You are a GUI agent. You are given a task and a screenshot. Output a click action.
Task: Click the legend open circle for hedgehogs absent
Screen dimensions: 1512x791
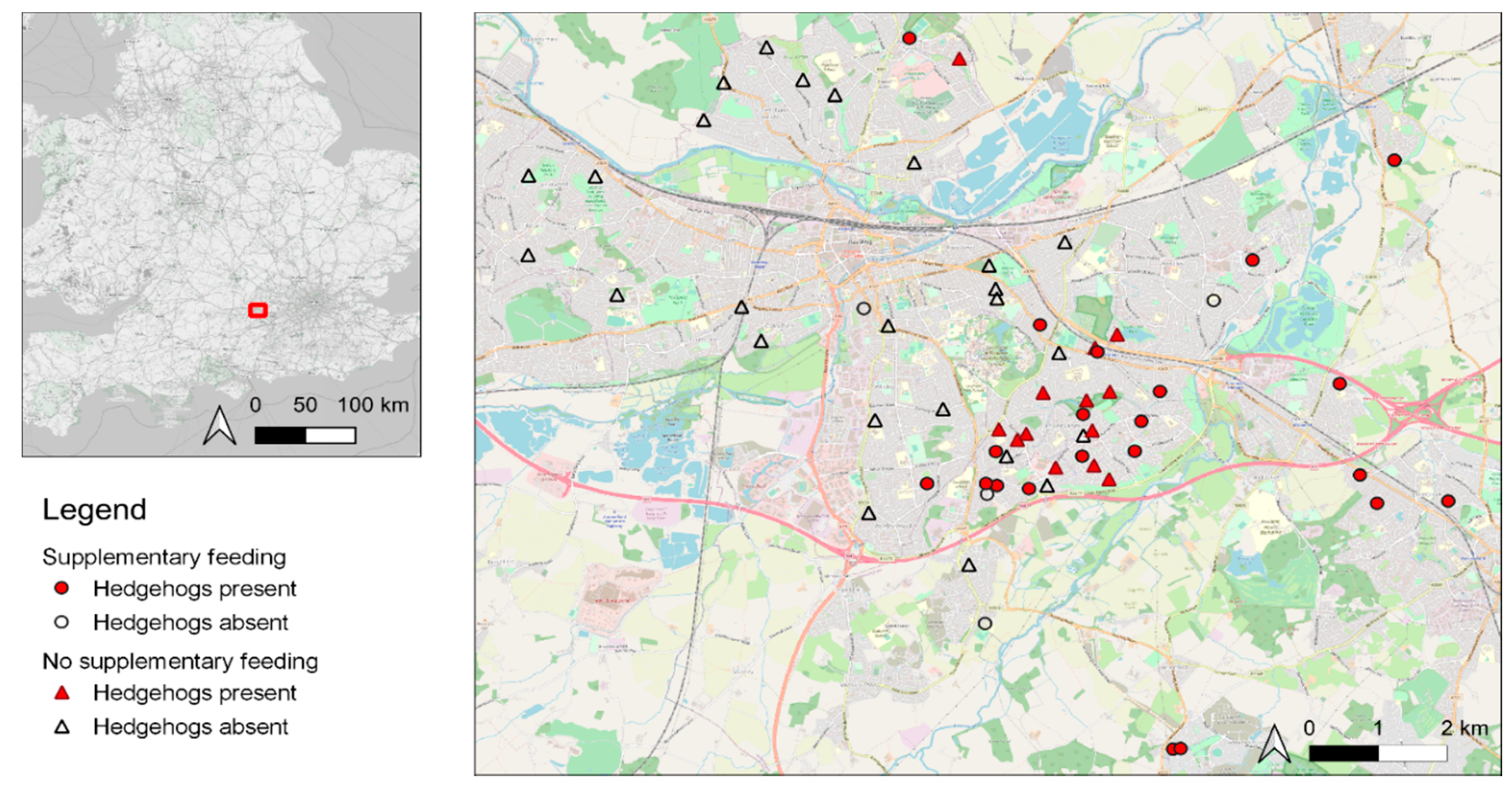(62, 622)
